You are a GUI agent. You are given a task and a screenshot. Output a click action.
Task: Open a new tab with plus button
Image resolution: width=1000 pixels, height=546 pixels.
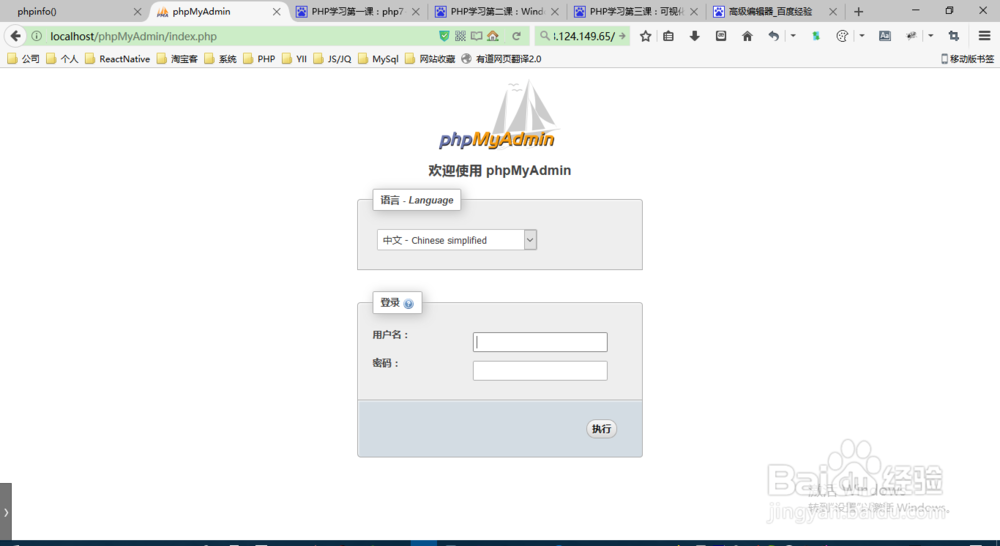tap(858, 11)
